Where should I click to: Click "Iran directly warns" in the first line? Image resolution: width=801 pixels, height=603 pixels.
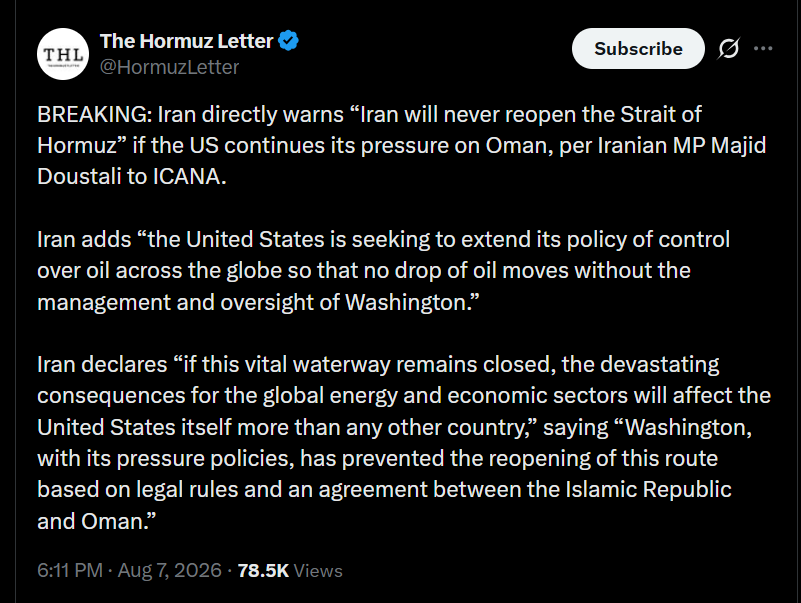(250, 114)
